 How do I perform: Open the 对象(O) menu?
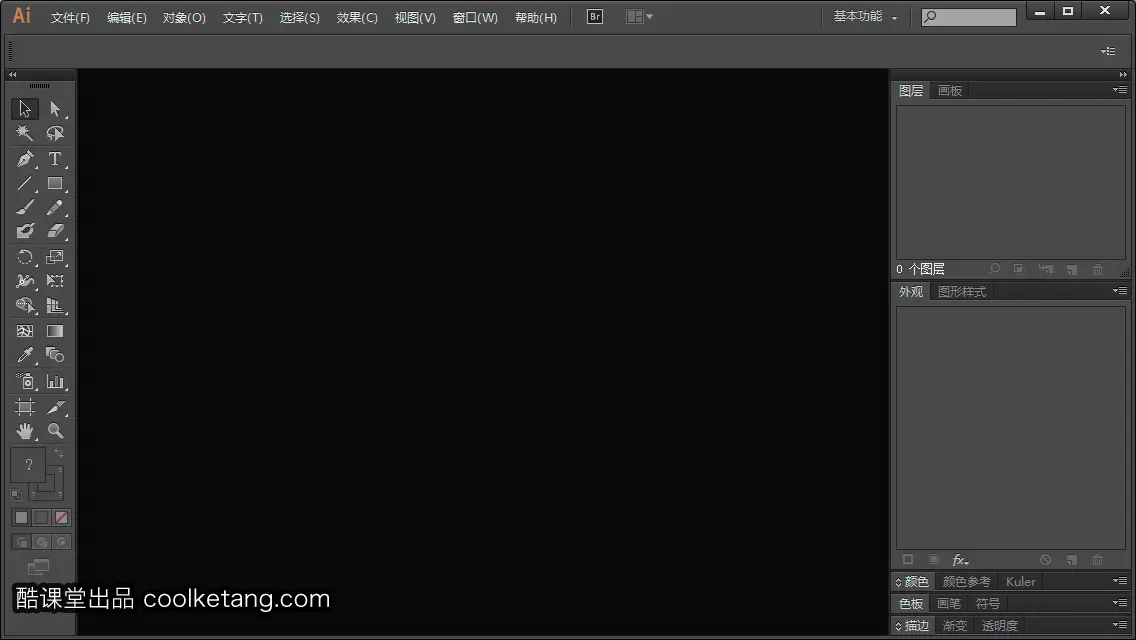click(184, 17)
